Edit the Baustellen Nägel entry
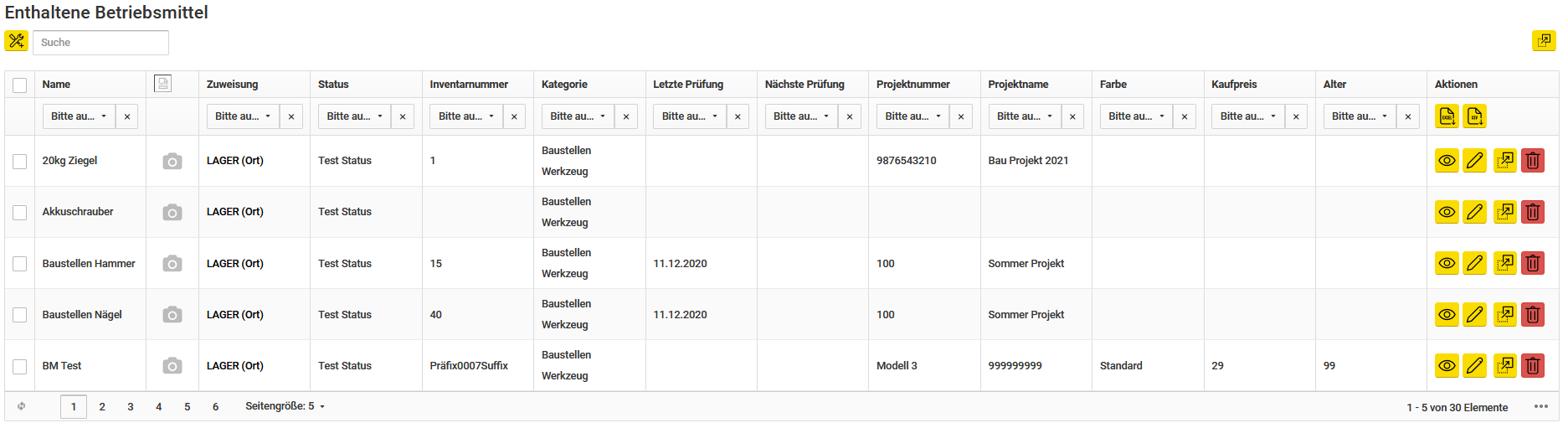 (1475, 314)
